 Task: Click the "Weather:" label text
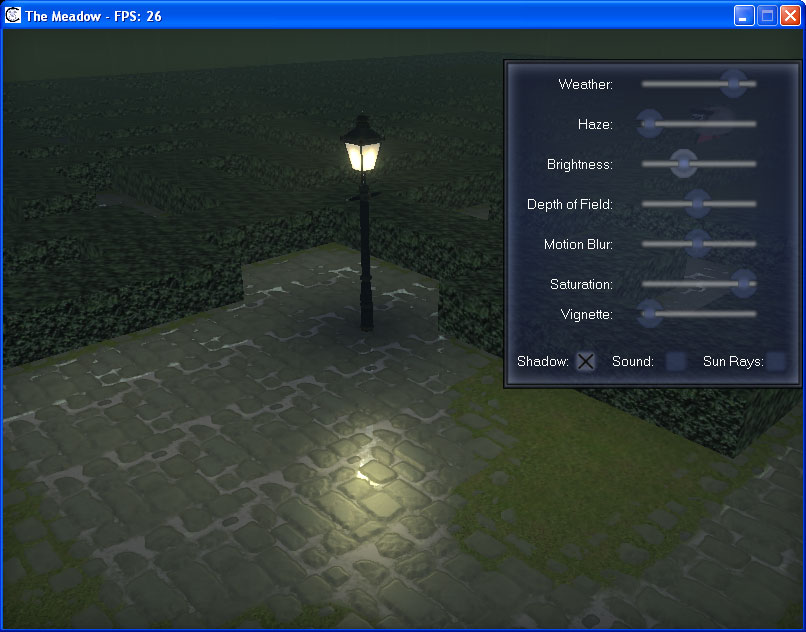point(585,85)
